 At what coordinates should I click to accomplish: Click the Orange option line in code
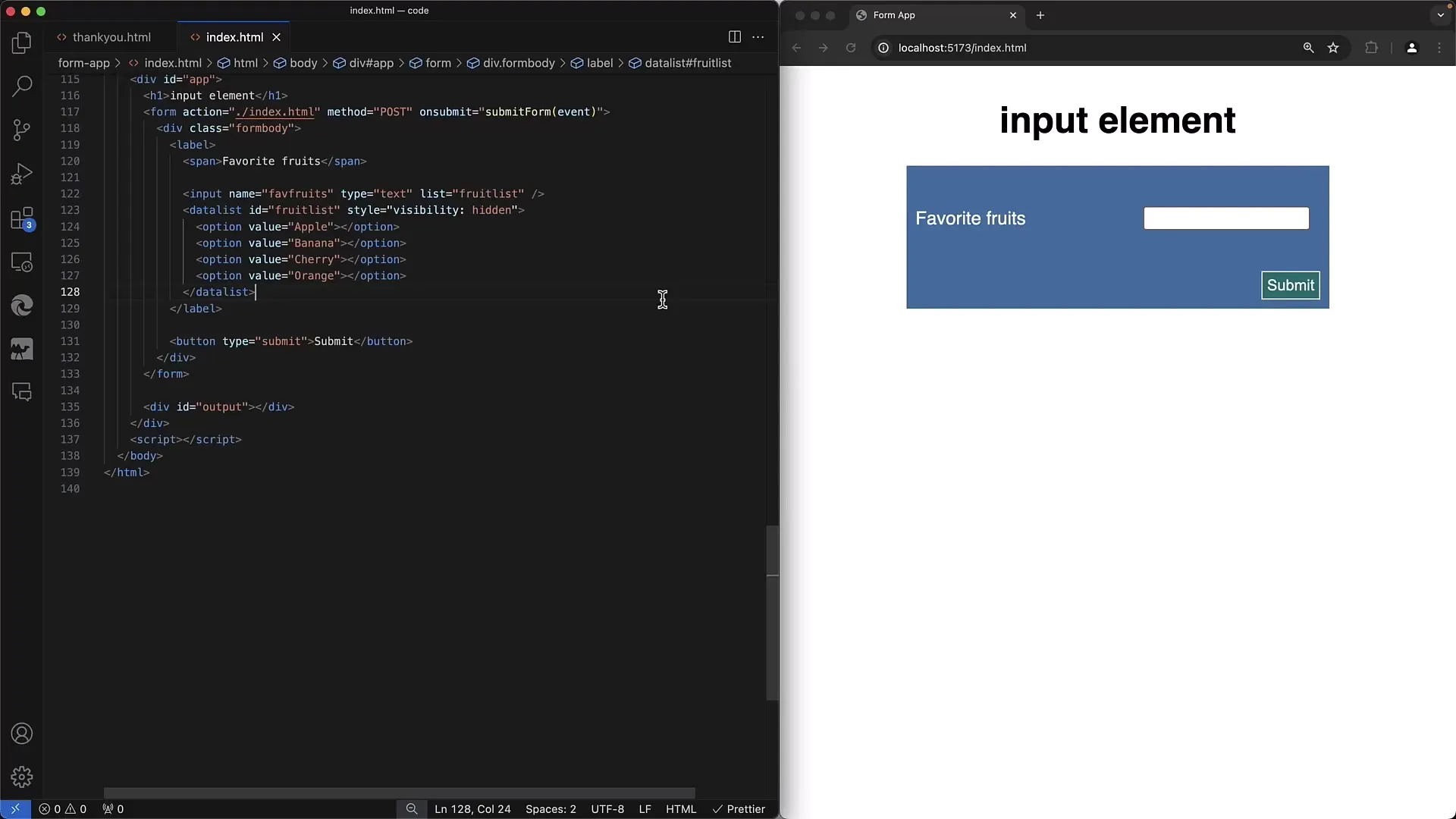(301, 275)
